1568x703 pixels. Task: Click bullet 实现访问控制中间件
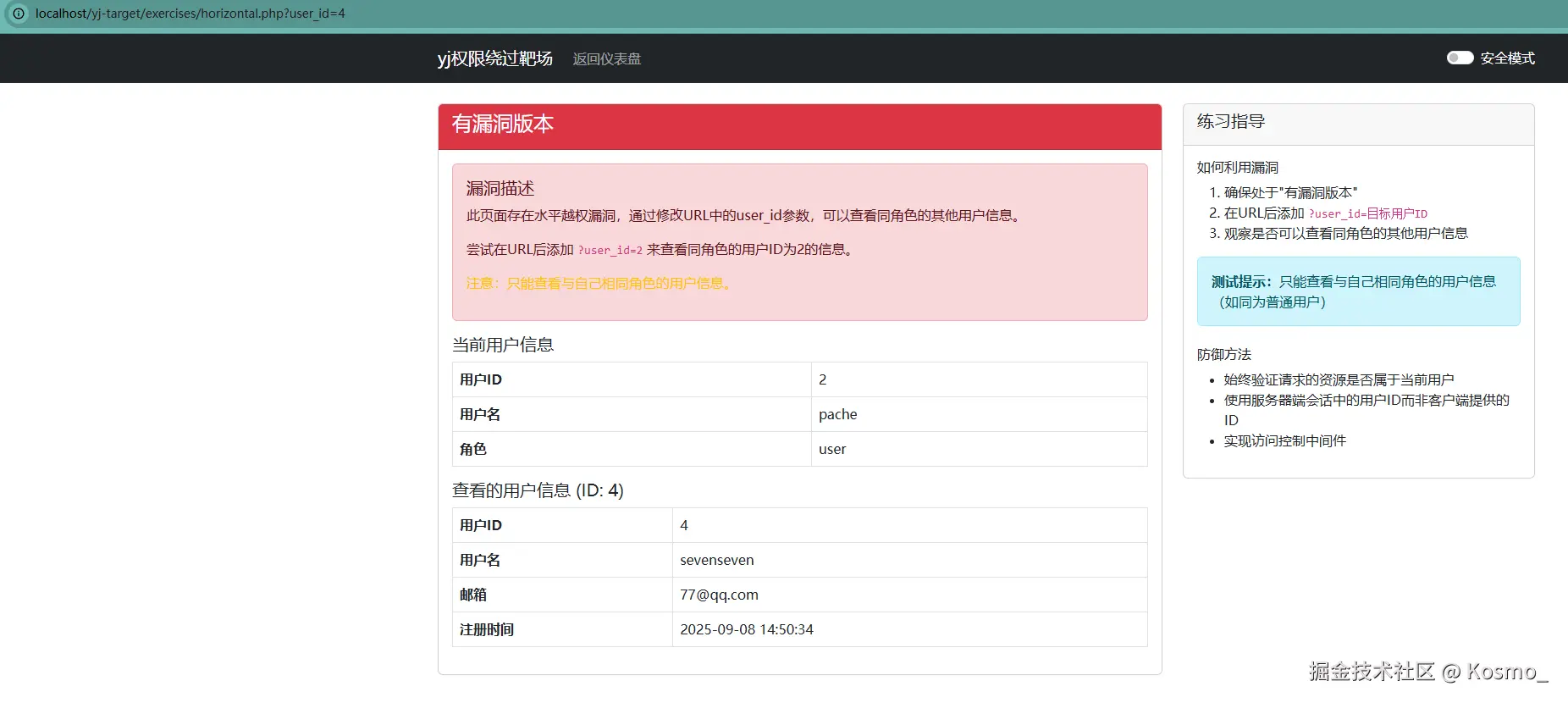click(x=1284, y=440)
